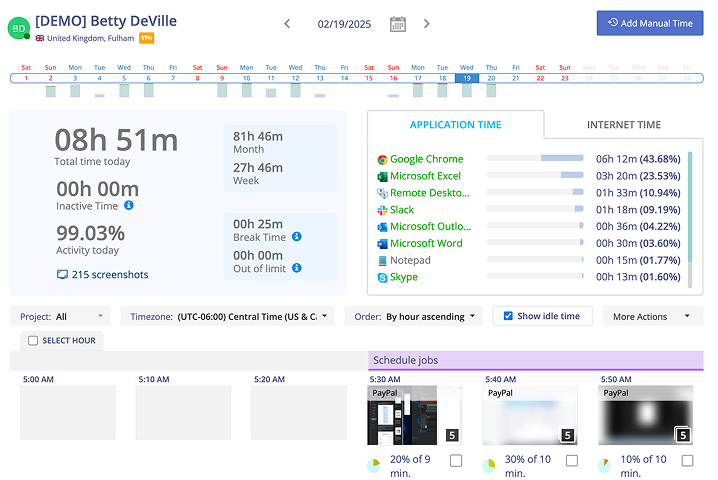This screenshot has width=718, height=480.
Task: Click the Out of limit info icon
Action: point(297,268)
